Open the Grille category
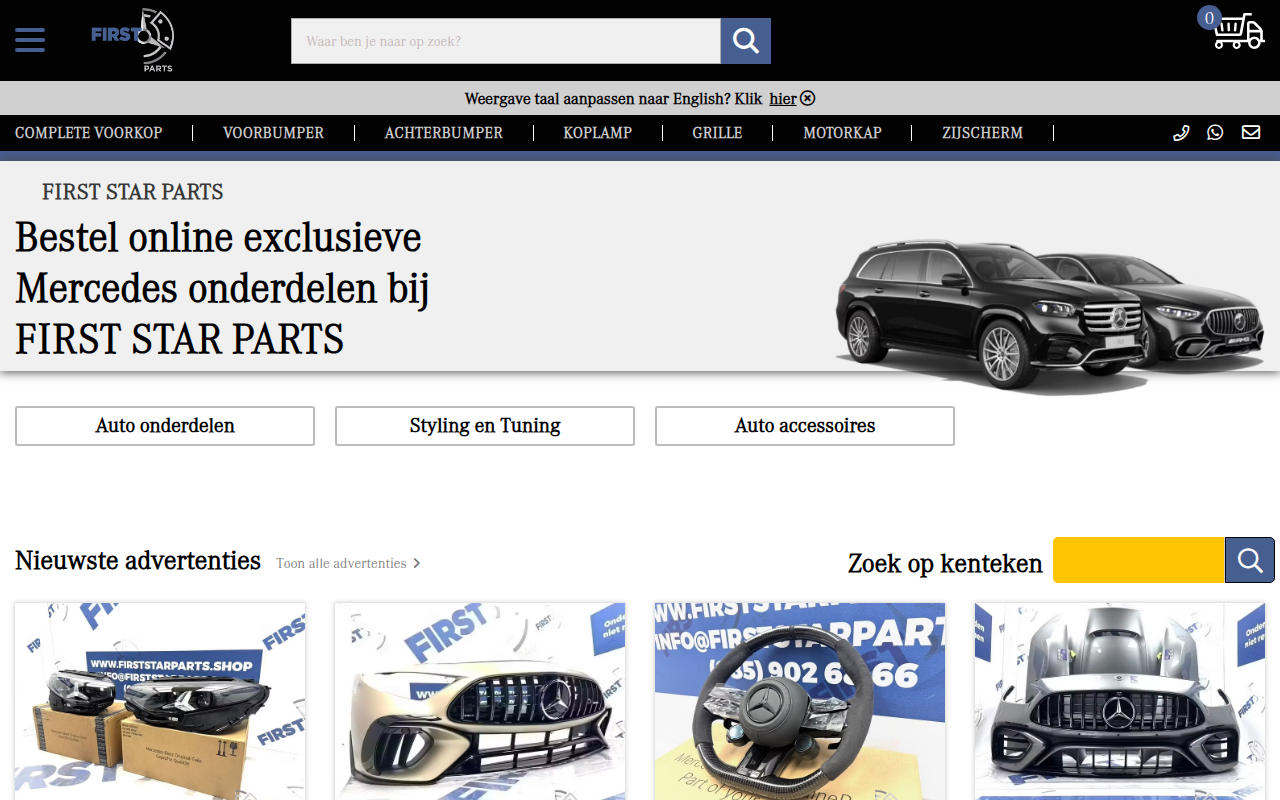The height and width of the screenshot is (800, 1280). tap(717, 133)
